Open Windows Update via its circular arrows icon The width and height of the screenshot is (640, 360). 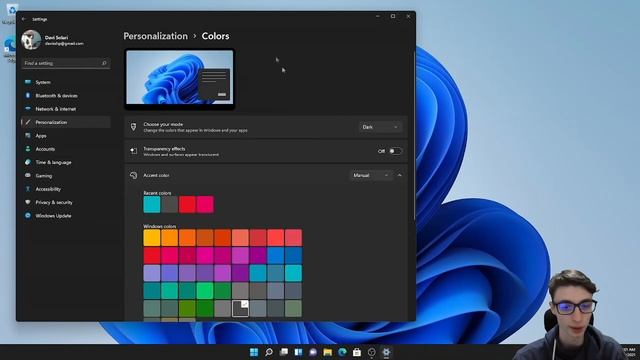(28, 216)
